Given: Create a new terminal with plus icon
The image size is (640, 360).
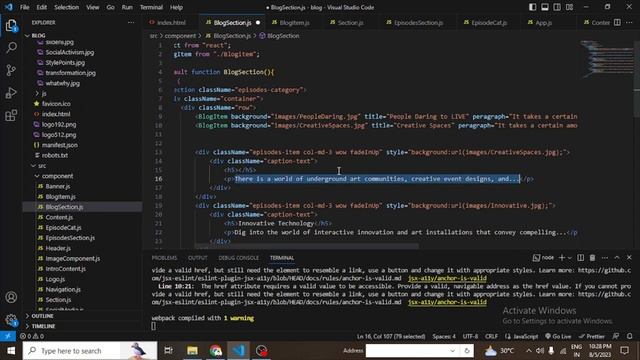Looking at the screenshot, I should point(562,258).
